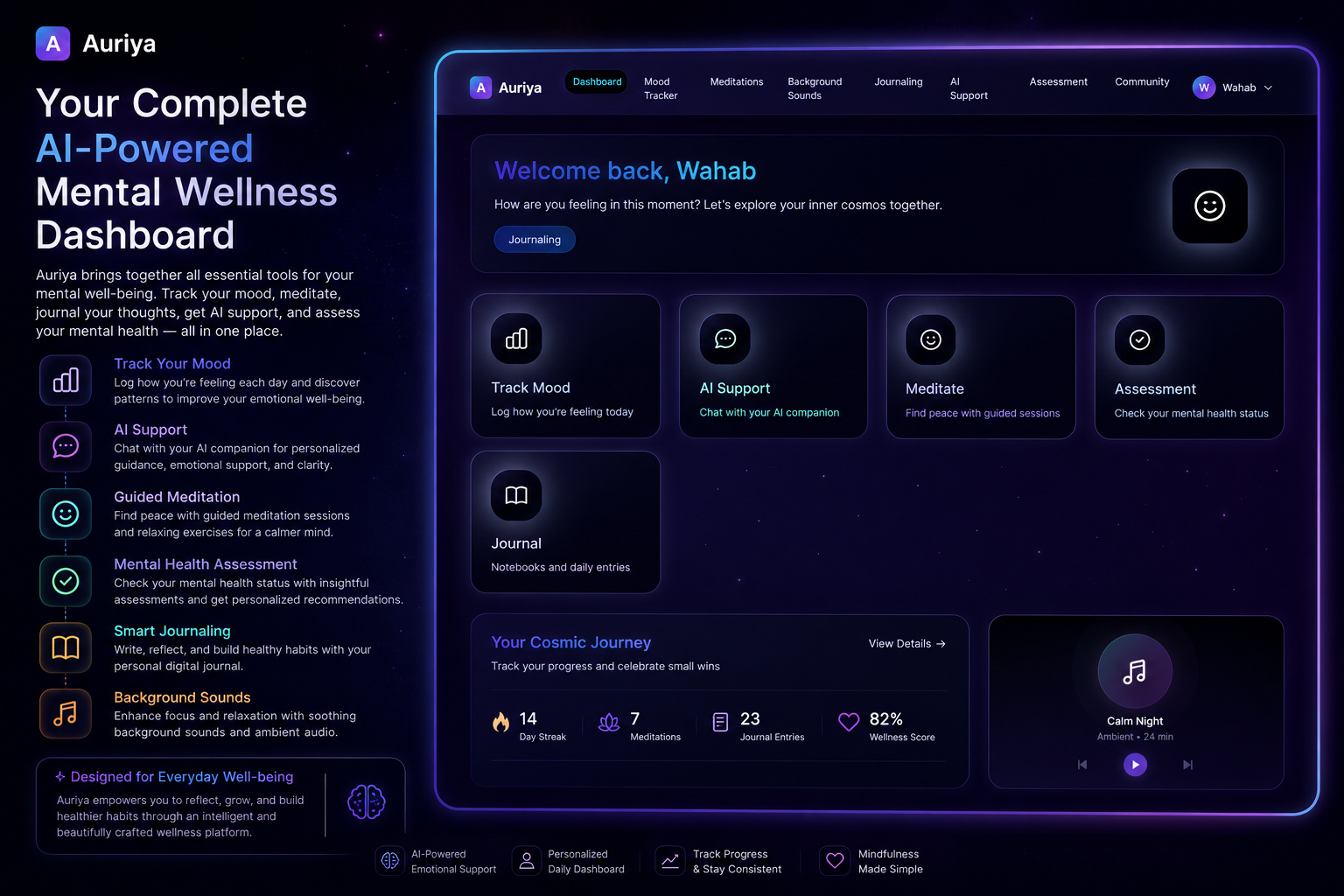Skip to next track

pyautogui.click(x=1187, y=765)
